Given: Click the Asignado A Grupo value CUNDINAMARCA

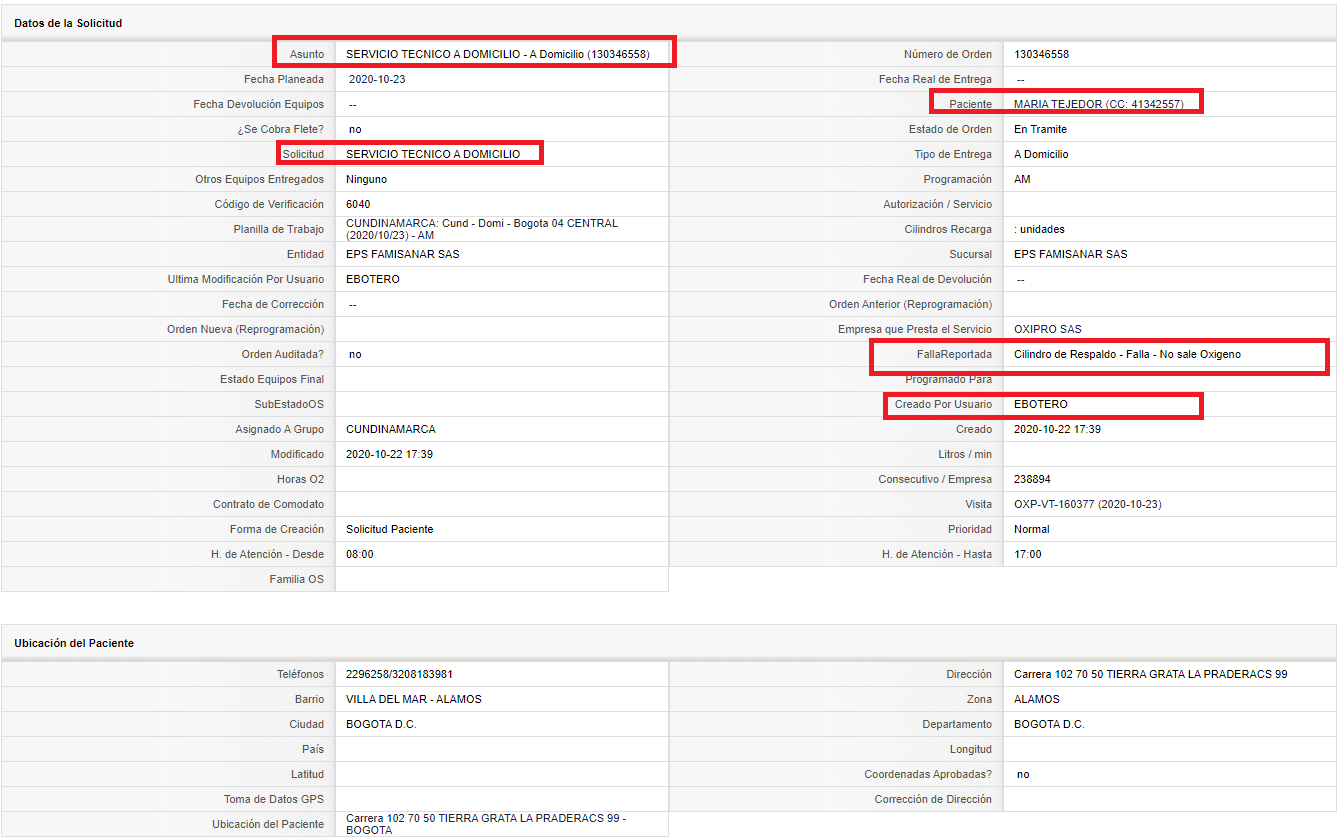Looking at the screenshot, I should click(391, 429).
